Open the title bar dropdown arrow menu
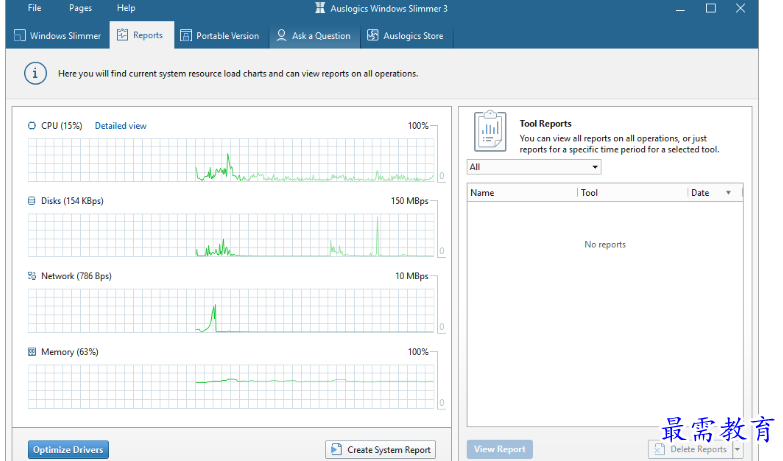The image size is (783, 461). click(654, 8)
